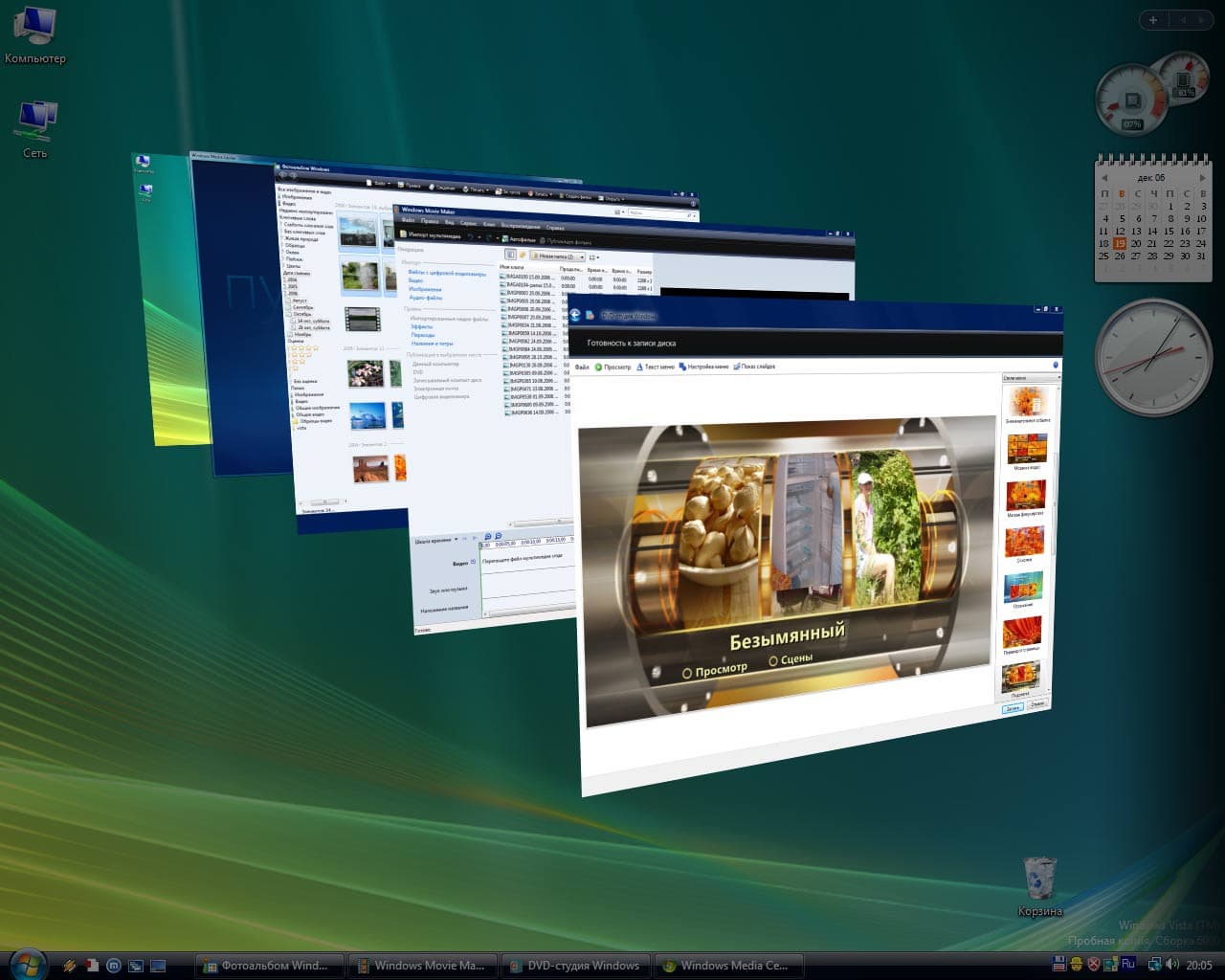
Task: Click the Отмена button in DVD Maker
Action: pos(1036,704)
